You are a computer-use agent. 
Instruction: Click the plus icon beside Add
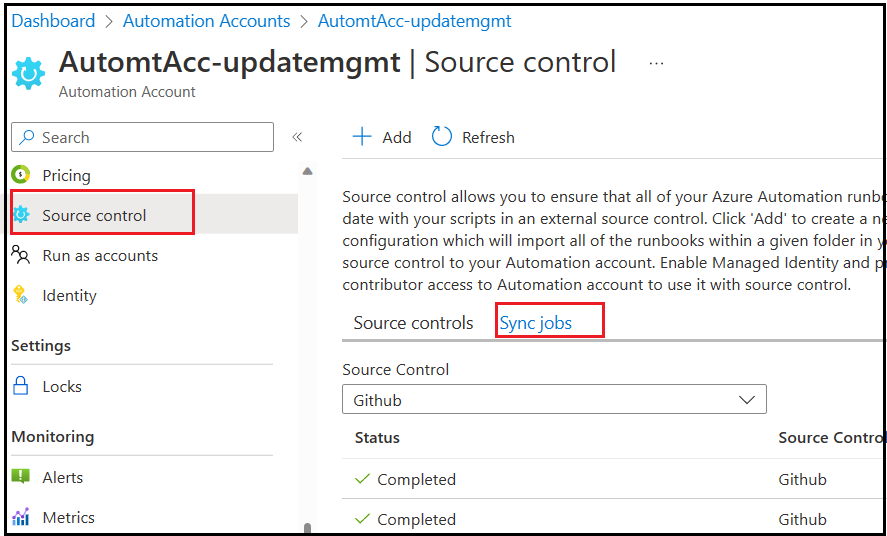(x=362, y=137)
